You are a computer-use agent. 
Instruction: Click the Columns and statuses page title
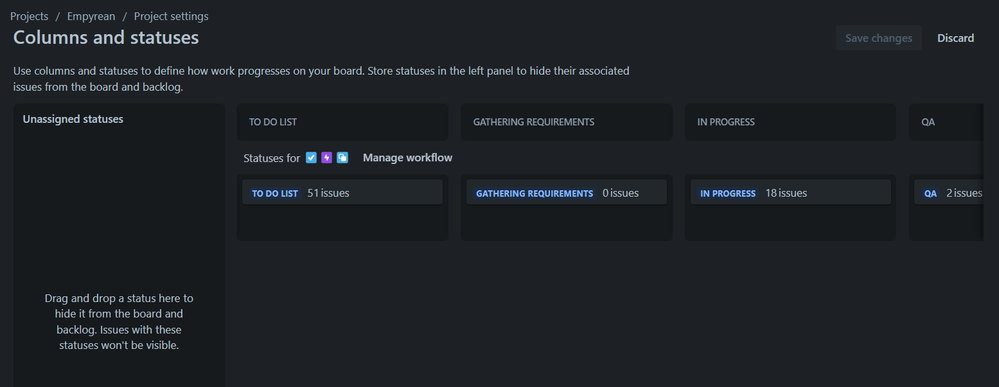click(106, 38)
